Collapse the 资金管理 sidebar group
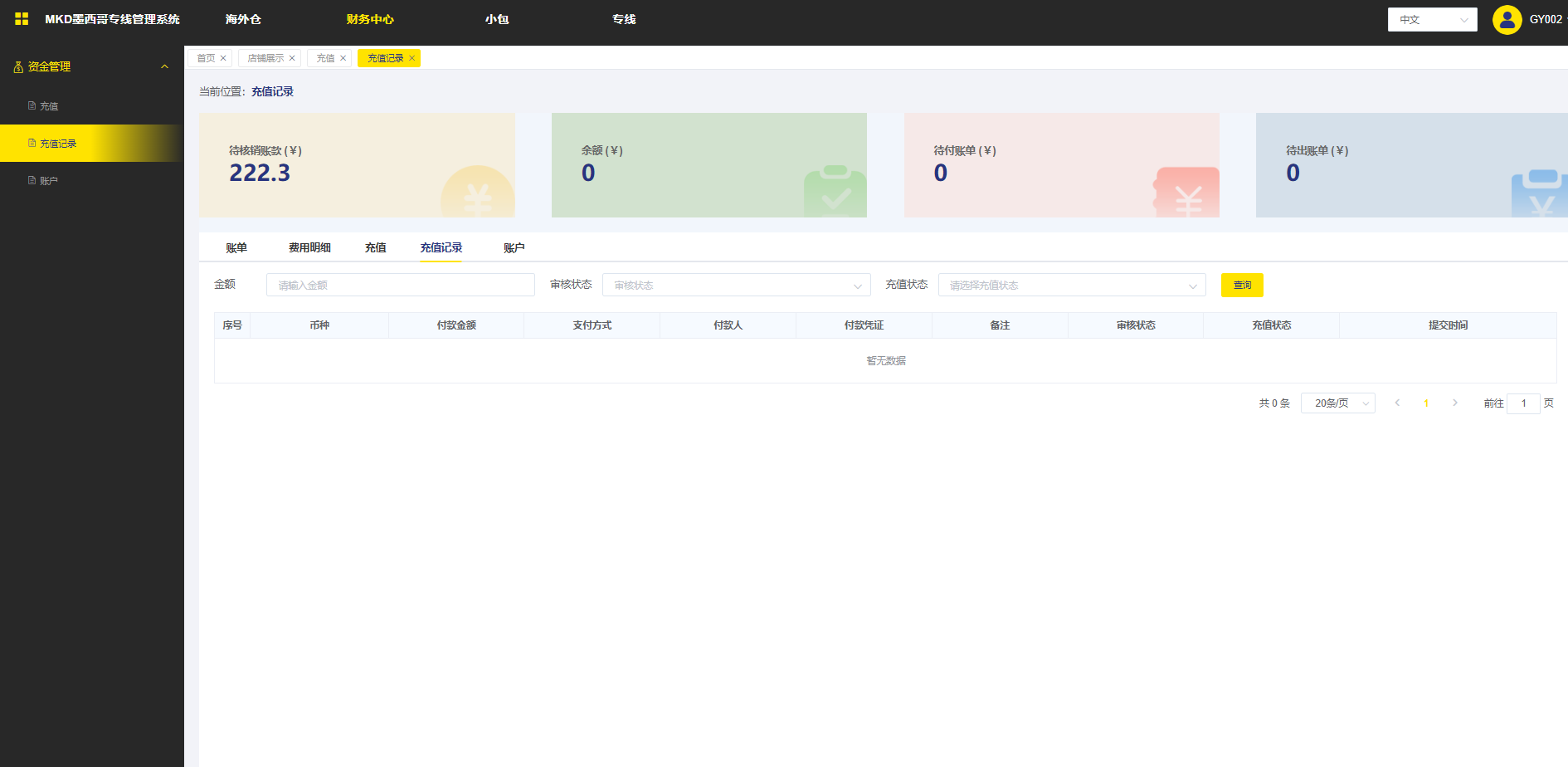The width and height of the screenshot is (1568, 767). click(x=164, y=66)
